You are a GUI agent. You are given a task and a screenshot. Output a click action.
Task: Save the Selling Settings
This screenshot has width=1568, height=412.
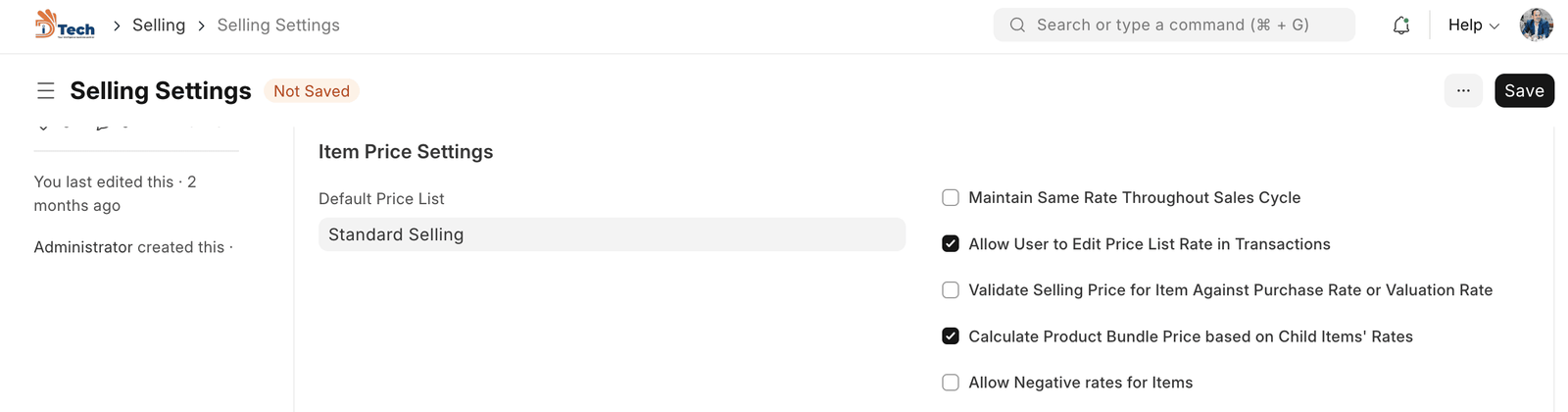click(1524, 91)
